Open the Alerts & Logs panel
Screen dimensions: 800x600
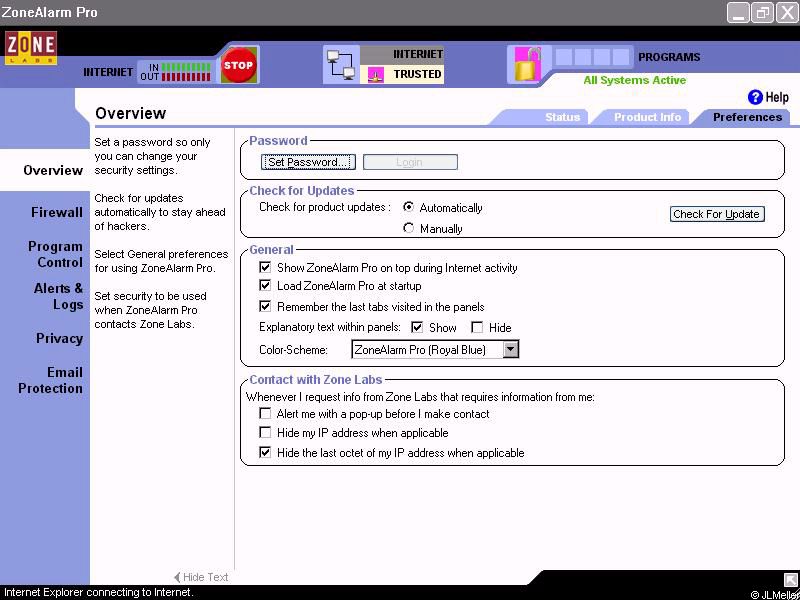click(58, 296)
